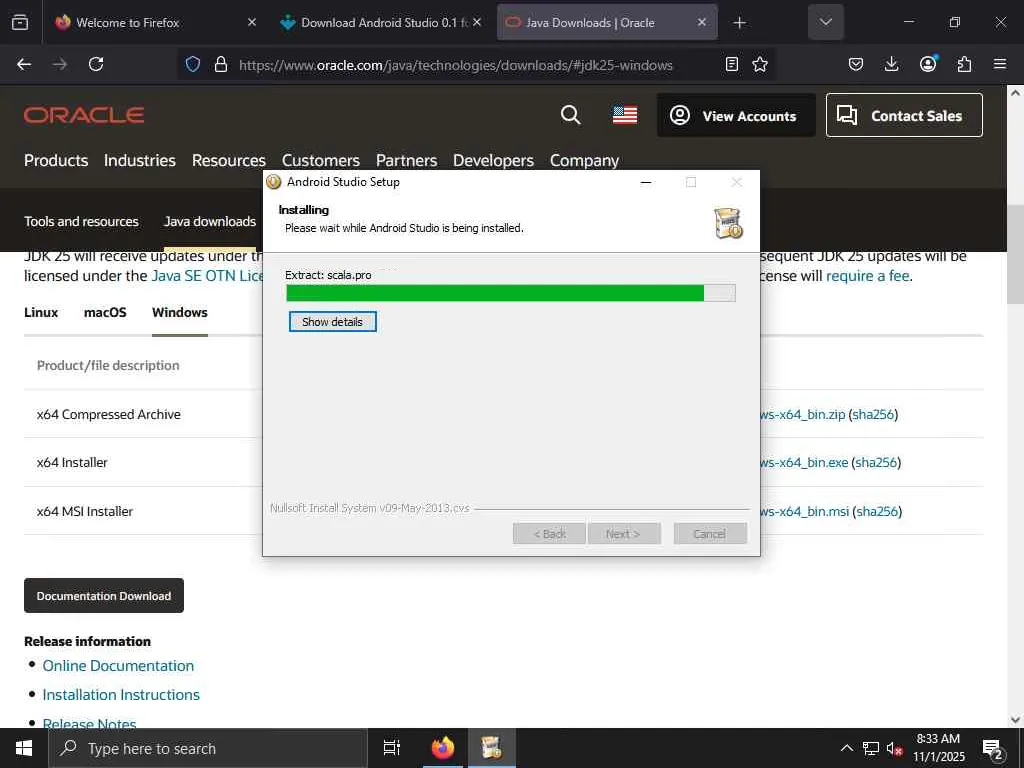Select US flag country selector
Image resolution: width=1024 pixels, height=768 pixels.
pos(625,115)
